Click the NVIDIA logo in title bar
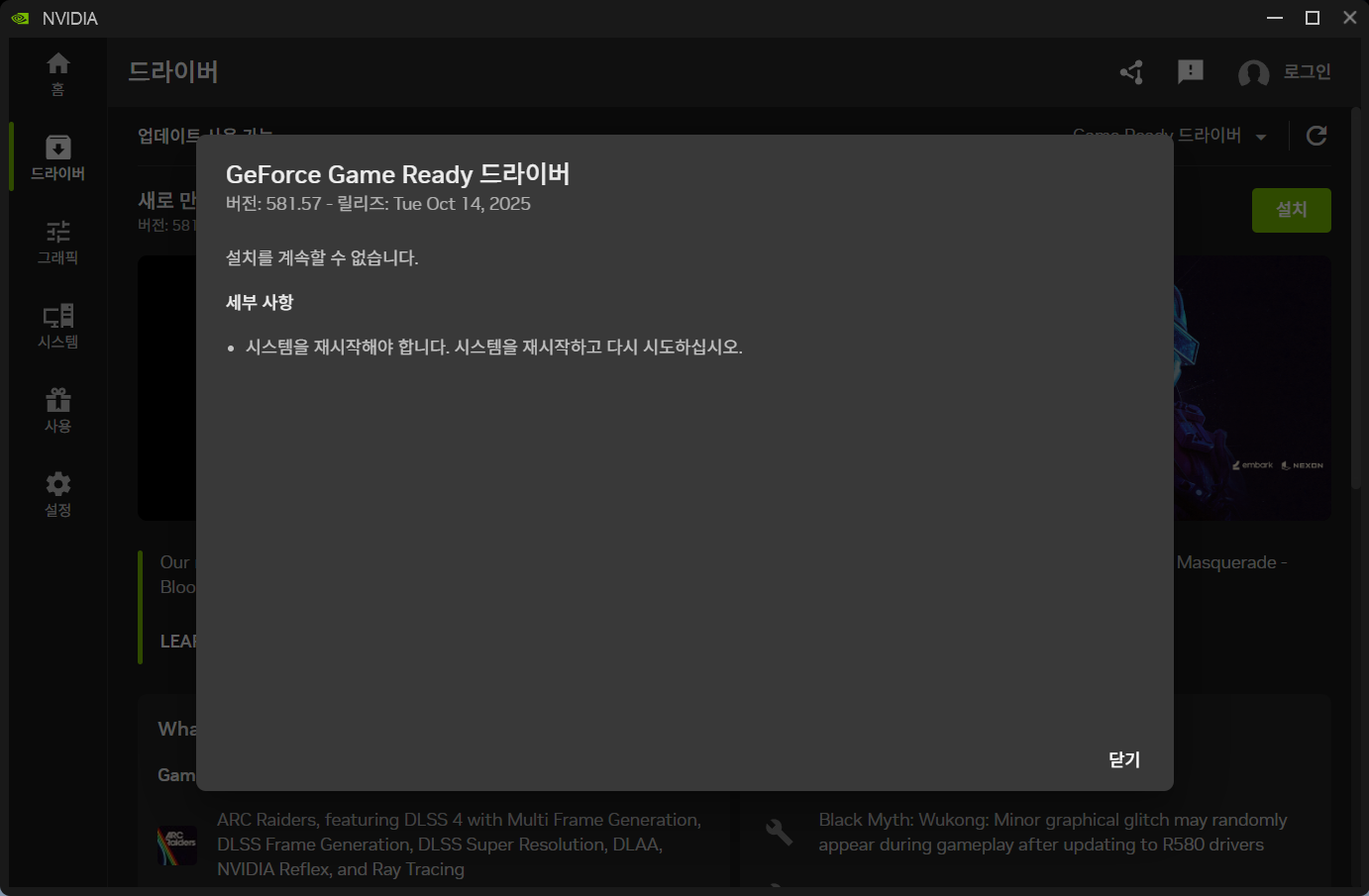This screenshot has height=896, width=1369. tap(20, 19)
